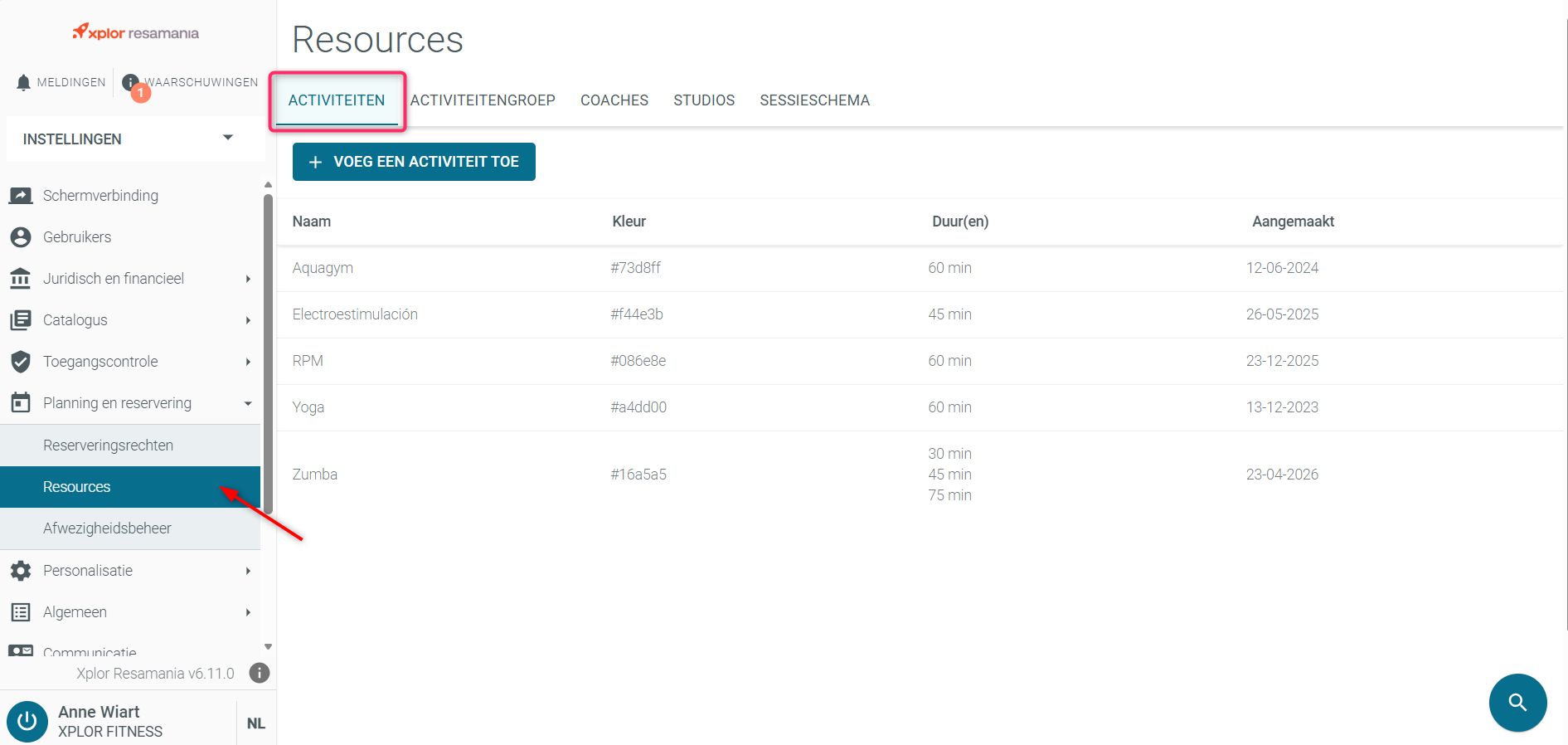Expand the Algemeen submenu arrow

pyautogui.click(x=248, y=612)
